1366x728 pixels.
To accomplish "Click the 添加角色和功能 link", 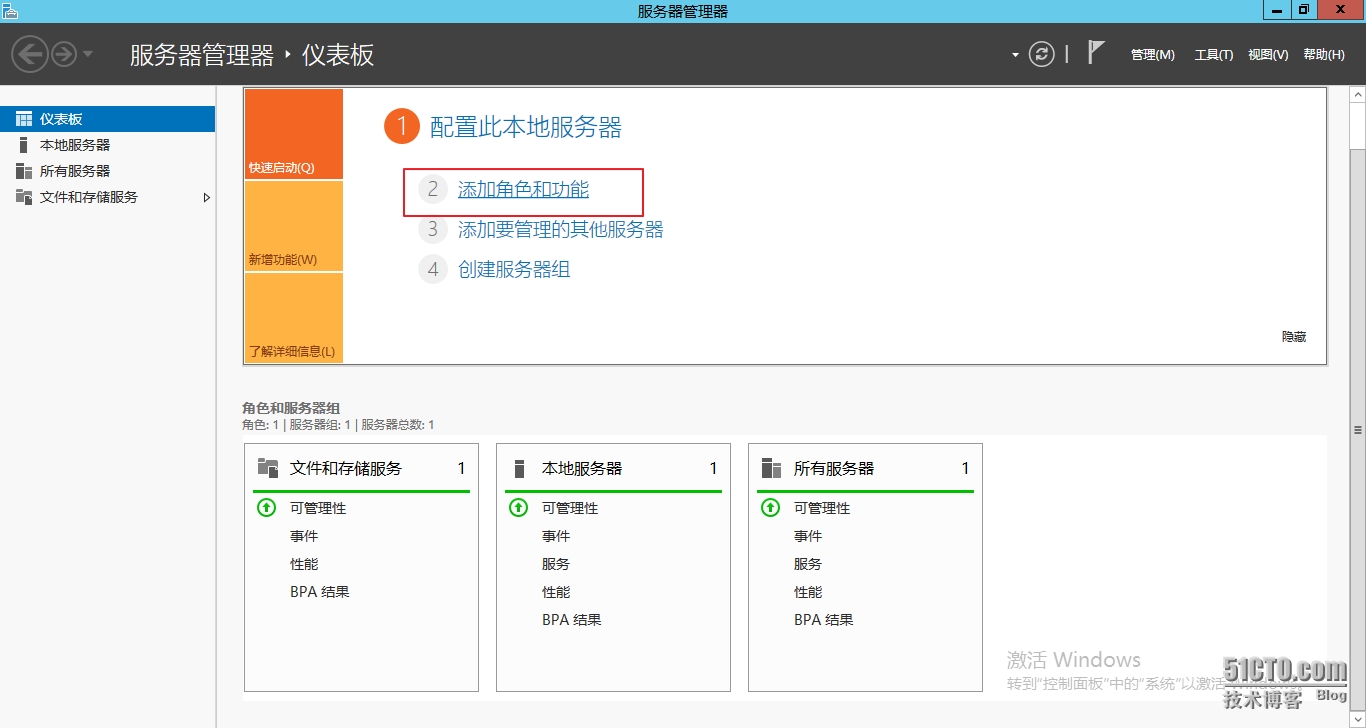I will click(523, 190).
